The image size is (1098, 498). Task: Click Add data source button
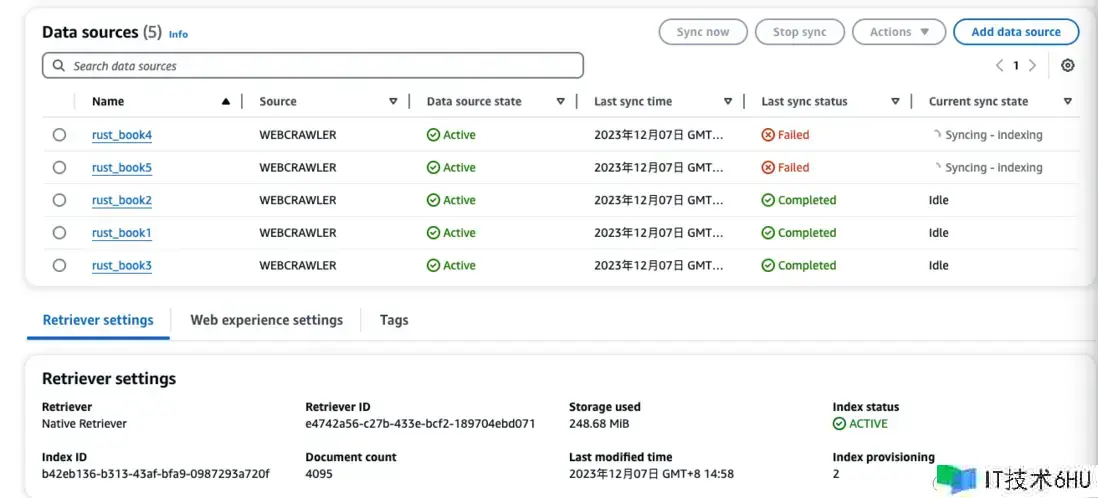pyautogui.click(x=1016, y=32)
